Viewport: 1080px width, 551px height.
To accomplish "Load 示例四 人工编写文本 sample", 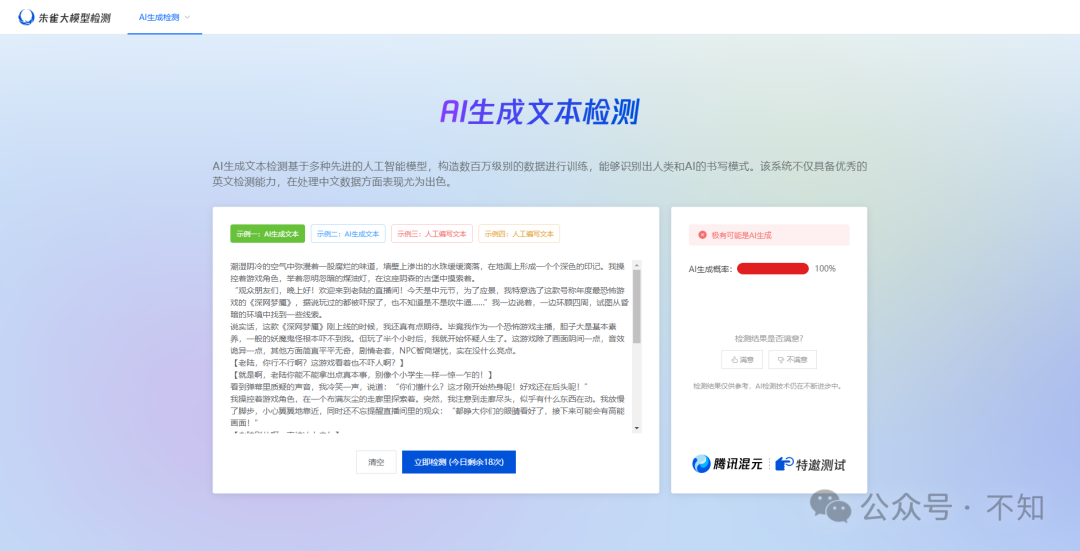I will tap(518, 234).
